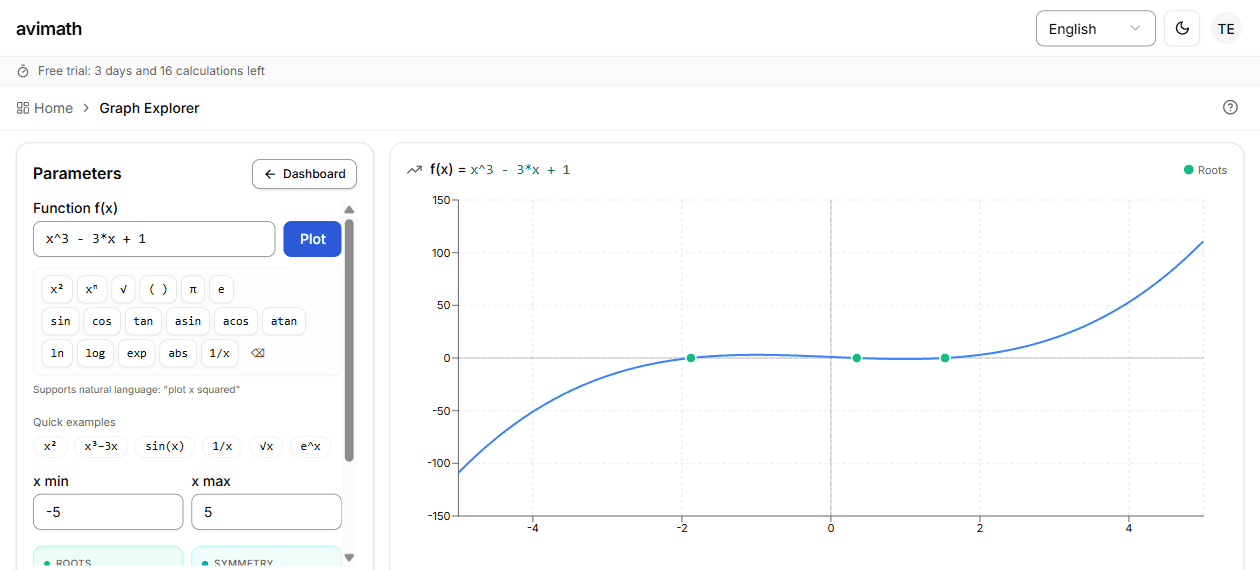Viewport: 1260px width, 570px height.
Task: Click the middle root marker on the graph
Action: (x=857, y=358)
